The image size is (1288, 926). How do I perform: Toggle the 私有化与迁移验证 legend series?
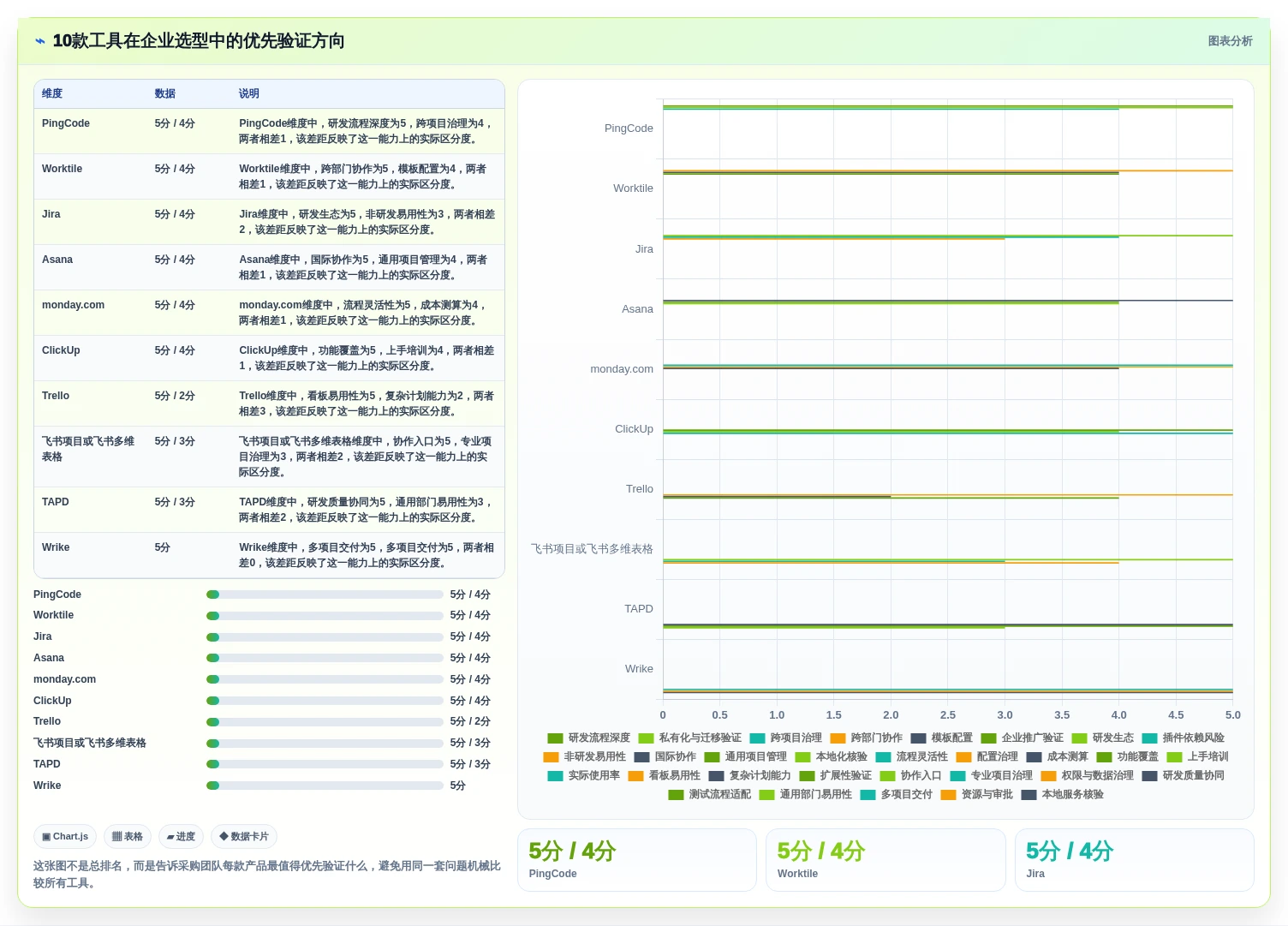coord(690,738)
